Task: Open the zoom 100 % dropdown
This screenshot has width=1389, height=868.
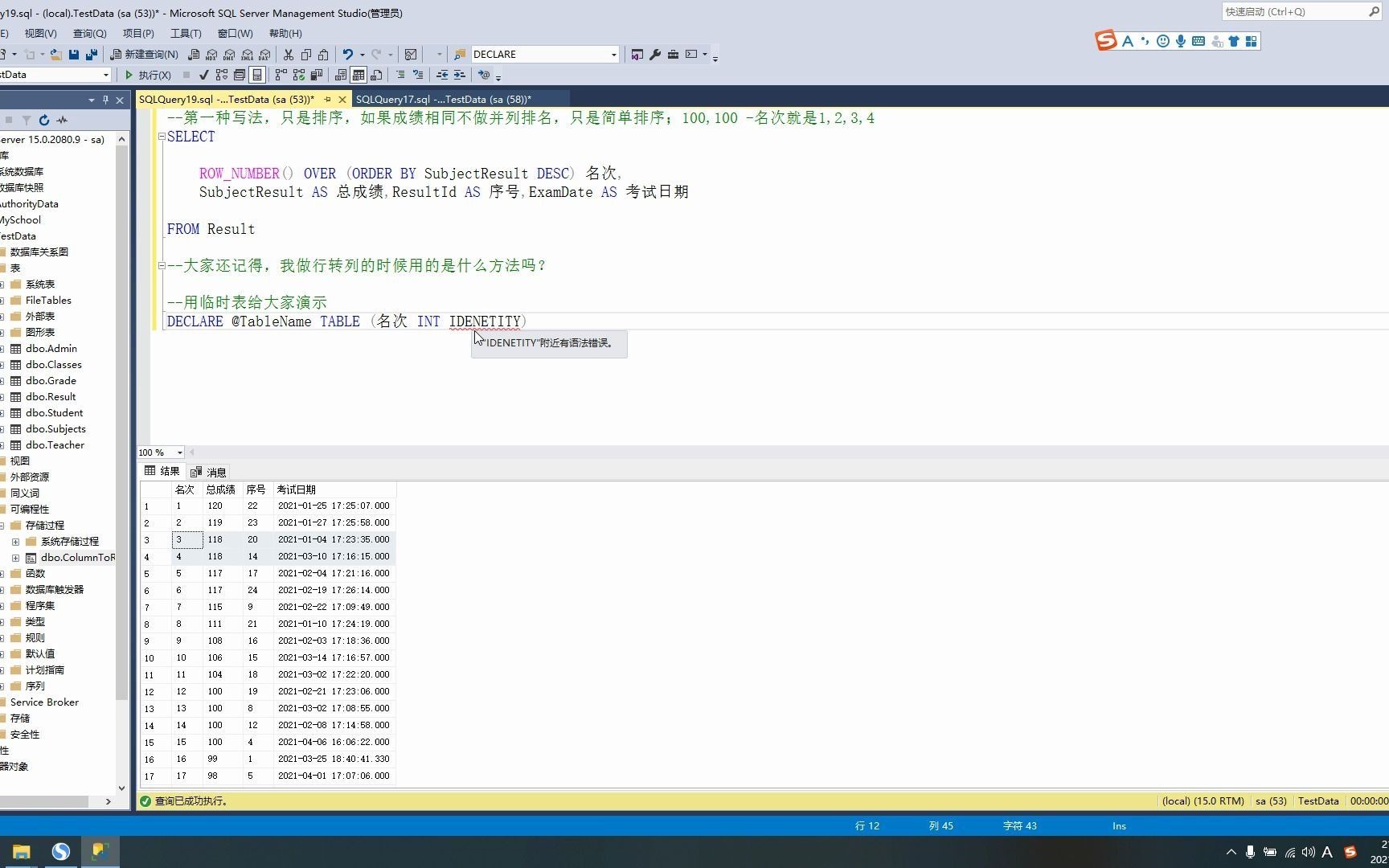Action: coord(179,452)
